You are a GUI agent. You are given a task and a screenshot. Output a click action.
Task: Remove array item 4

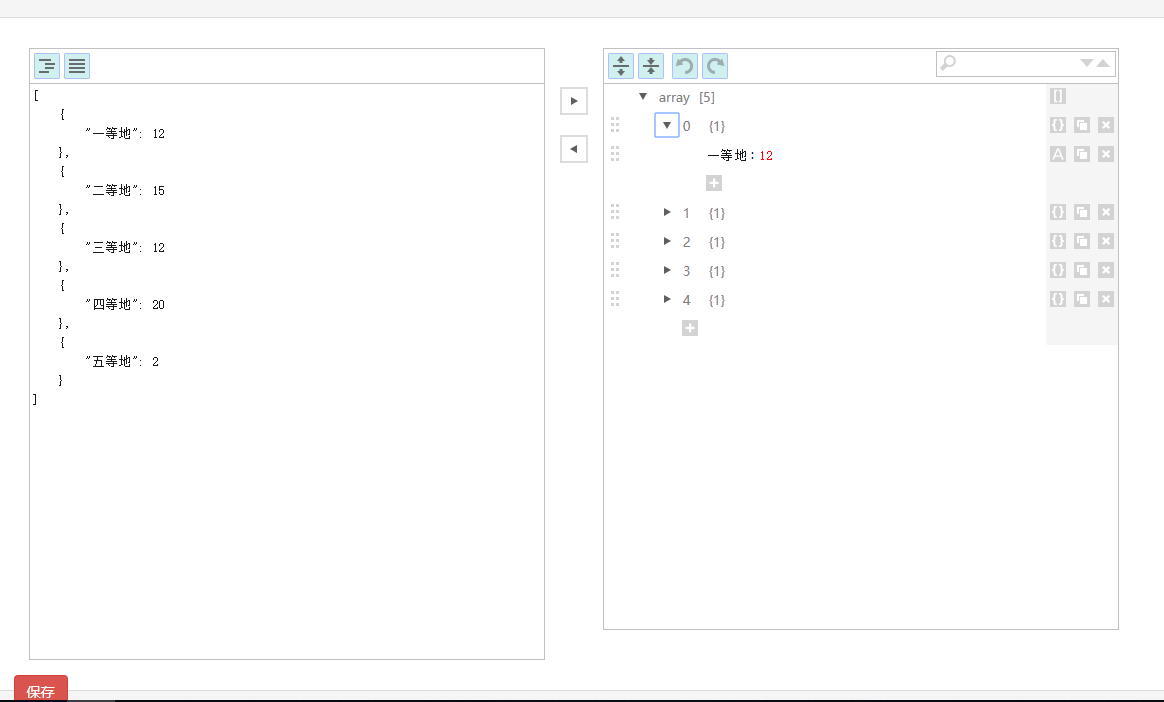[1105, 298]
